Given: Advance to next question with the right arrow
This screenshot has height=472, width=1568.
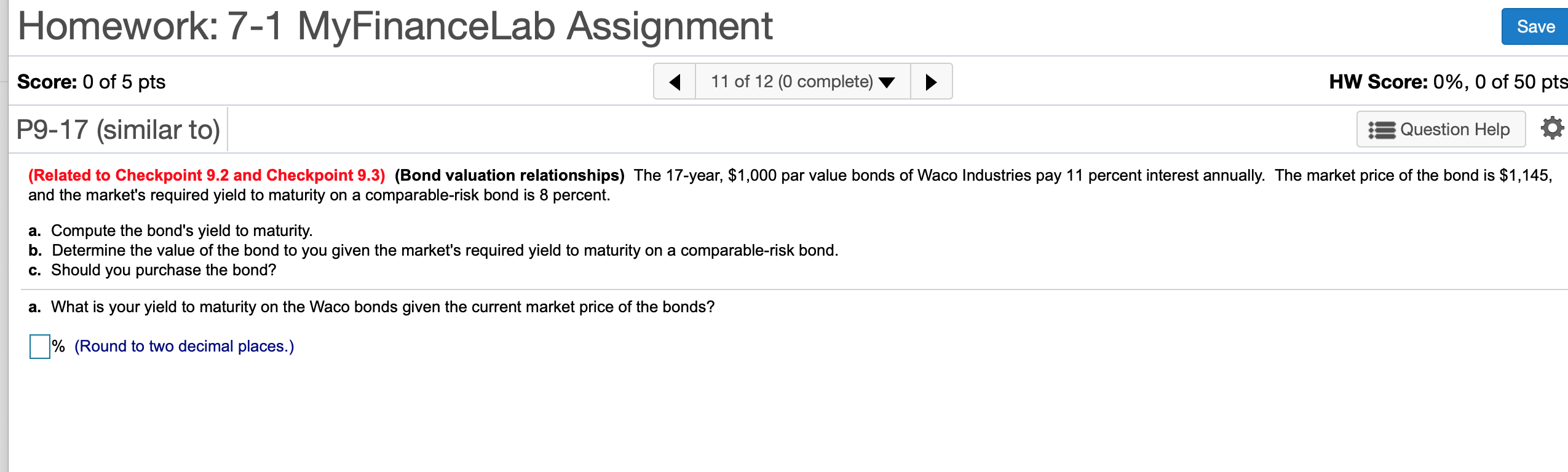Looking at the screenshot, I should 932,81.
